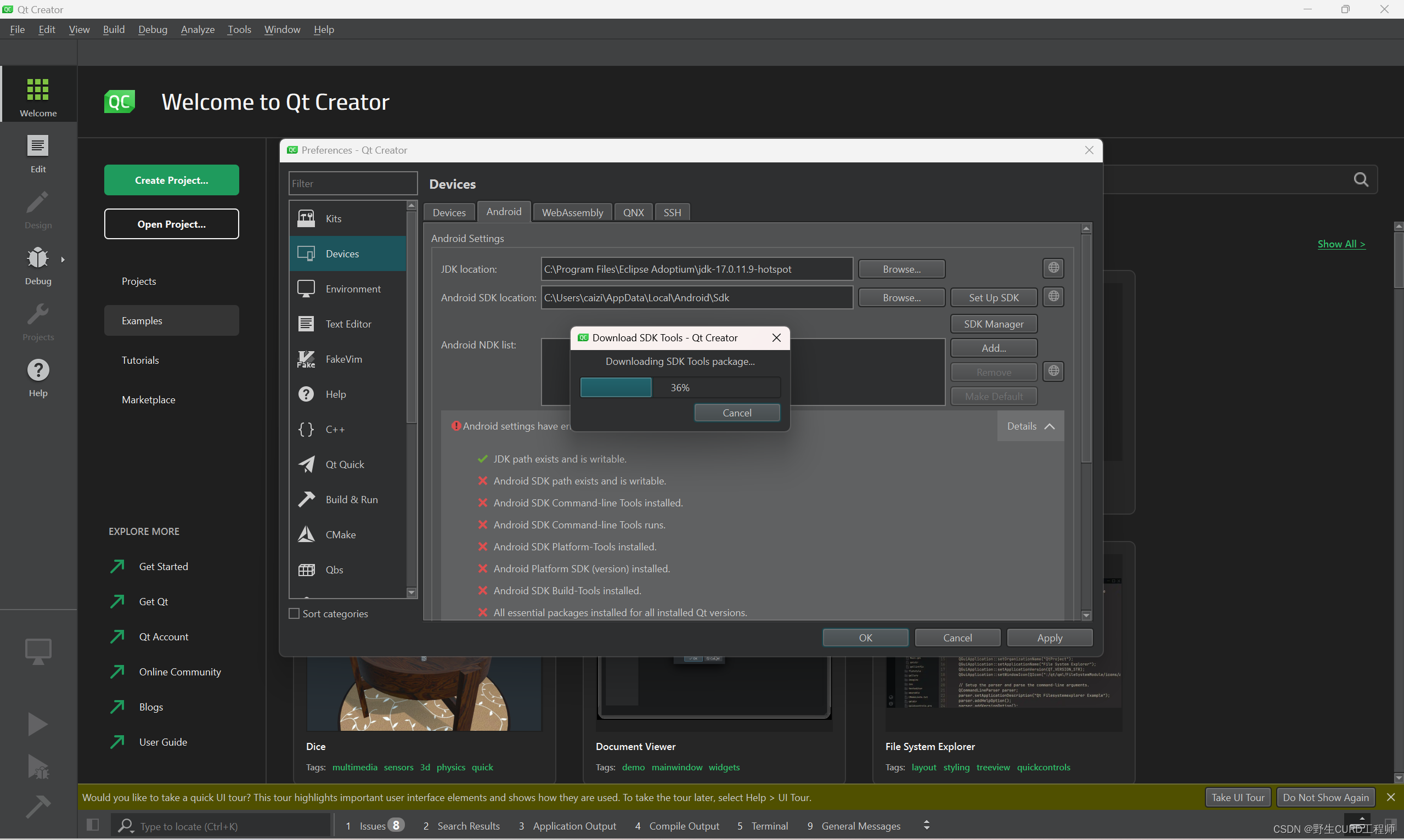Click the preferences Filter field

353,183
